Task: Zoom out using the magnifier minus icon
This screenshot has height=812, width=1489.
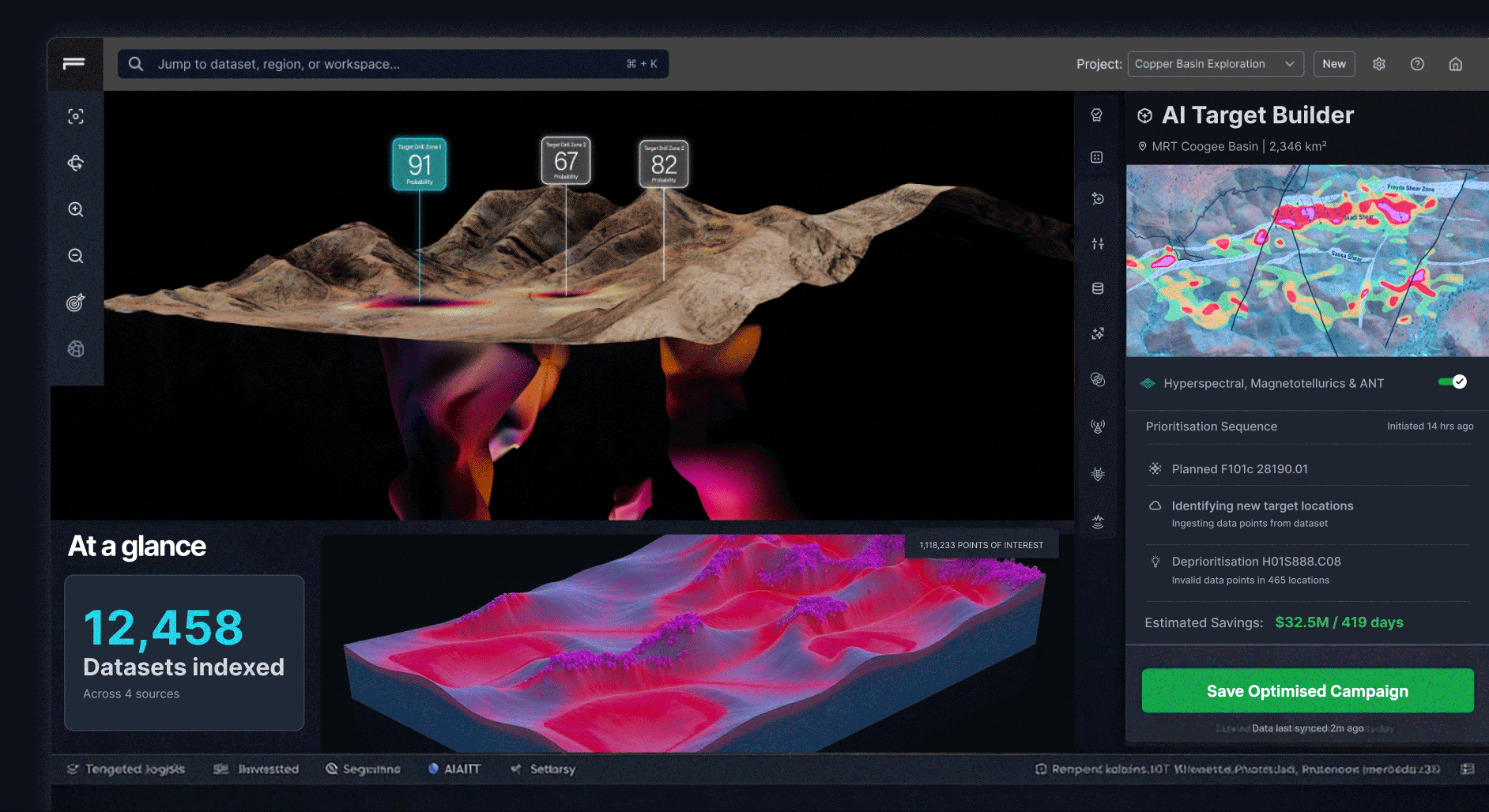Action: (x=76, y=256)
